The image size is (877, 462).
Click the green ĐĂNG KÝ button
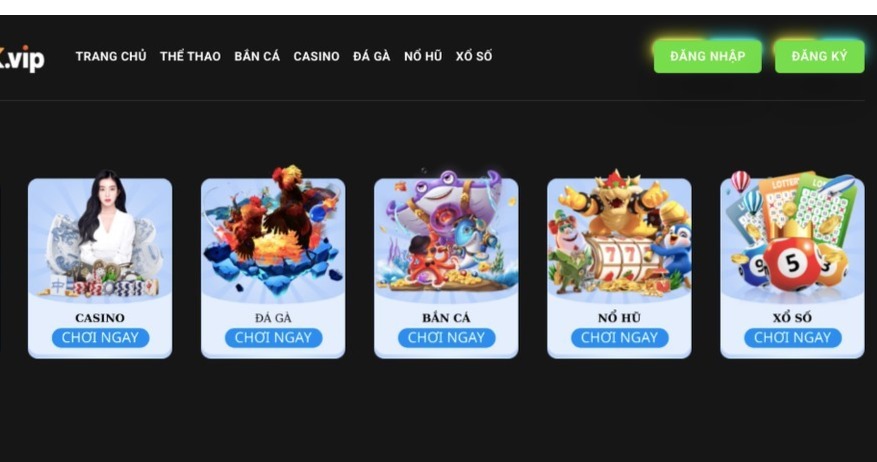tap(819, 56)
